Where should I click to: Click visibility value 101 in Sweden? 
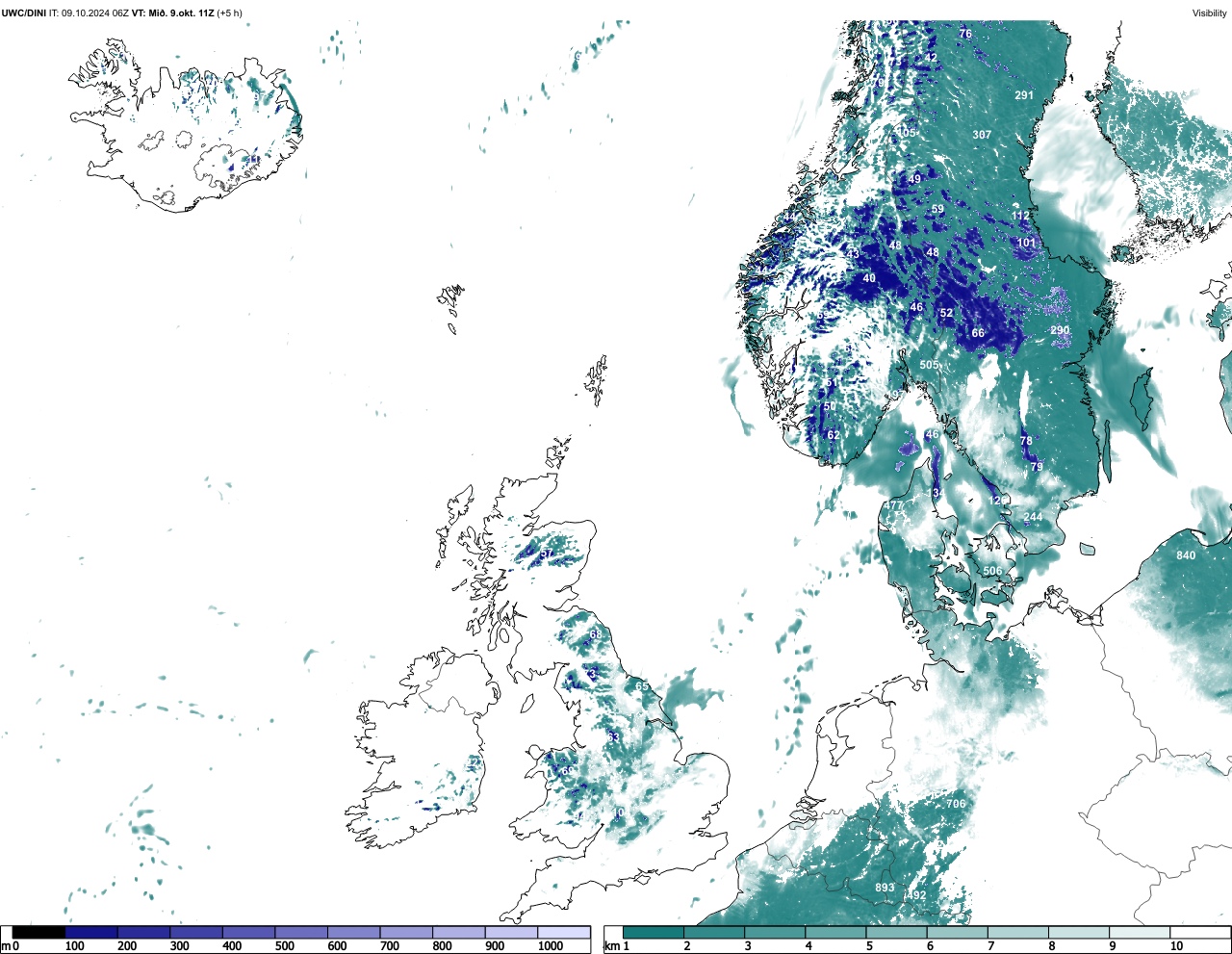[1027, 243]
